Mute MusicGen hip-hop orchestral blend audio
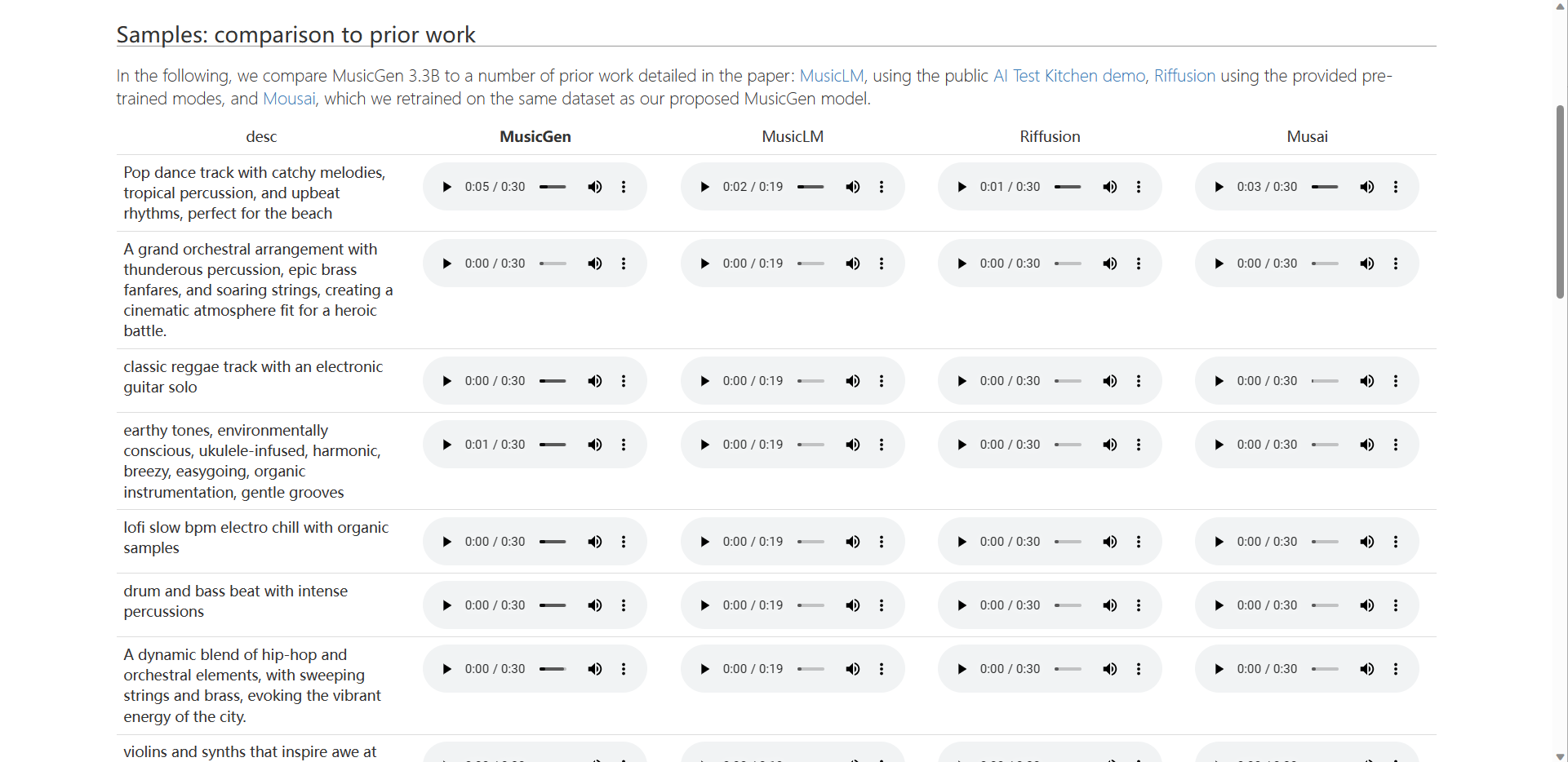 click(595, 669)
